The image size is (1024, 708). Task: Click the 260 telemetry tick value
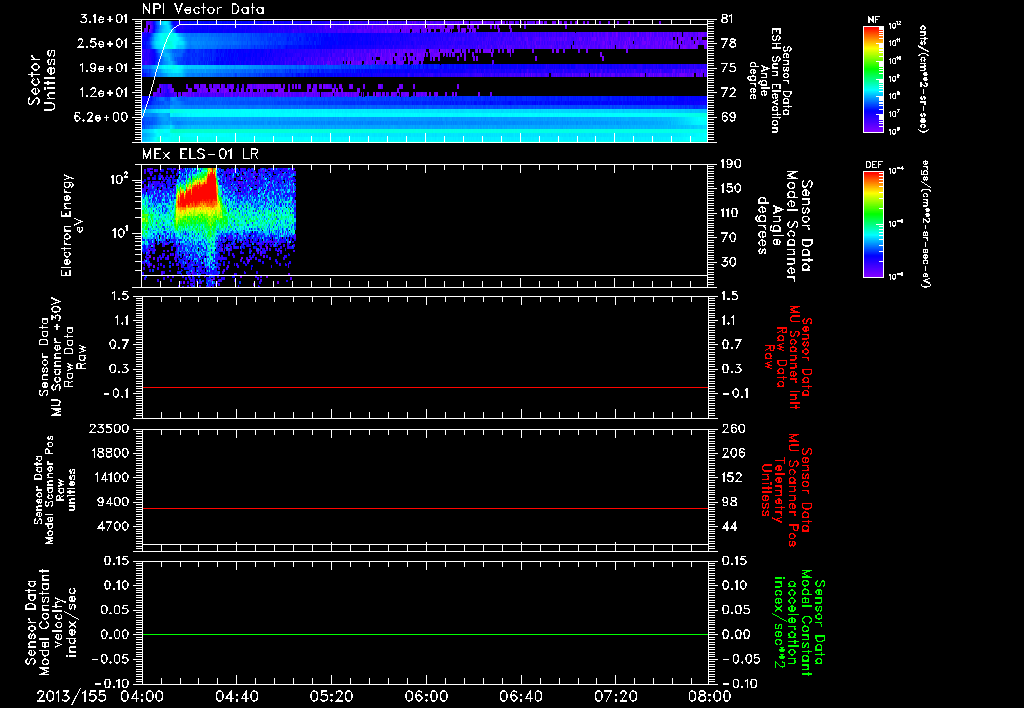(x=731, y=429)
